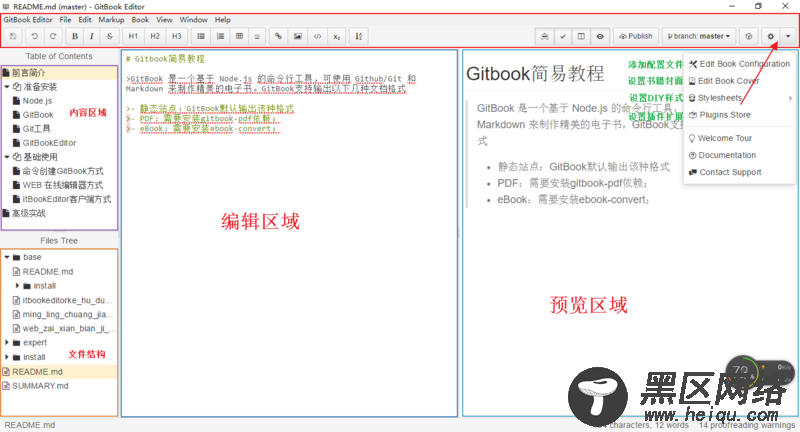Viewport: 800px width, 432px height.
Task: Open the Plugins Store
Action: (739, 115)
